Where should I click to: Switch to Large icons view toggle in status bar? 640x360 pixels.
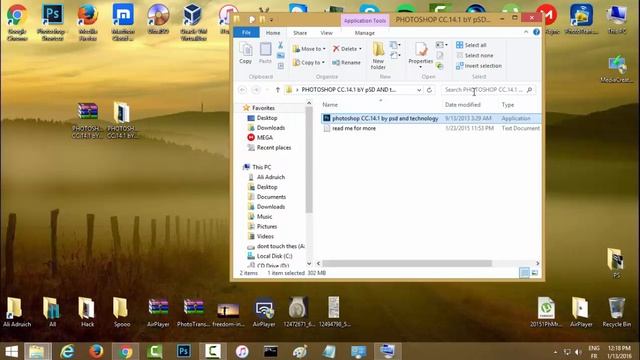(x=535, y=273)
